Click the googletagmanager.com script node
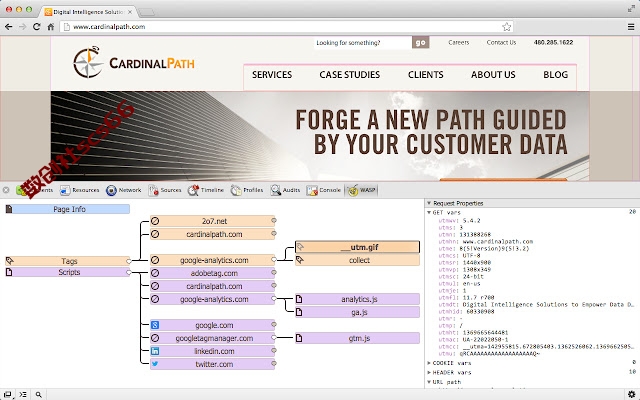This screenshot has height=400, width=640. point(212,338)
